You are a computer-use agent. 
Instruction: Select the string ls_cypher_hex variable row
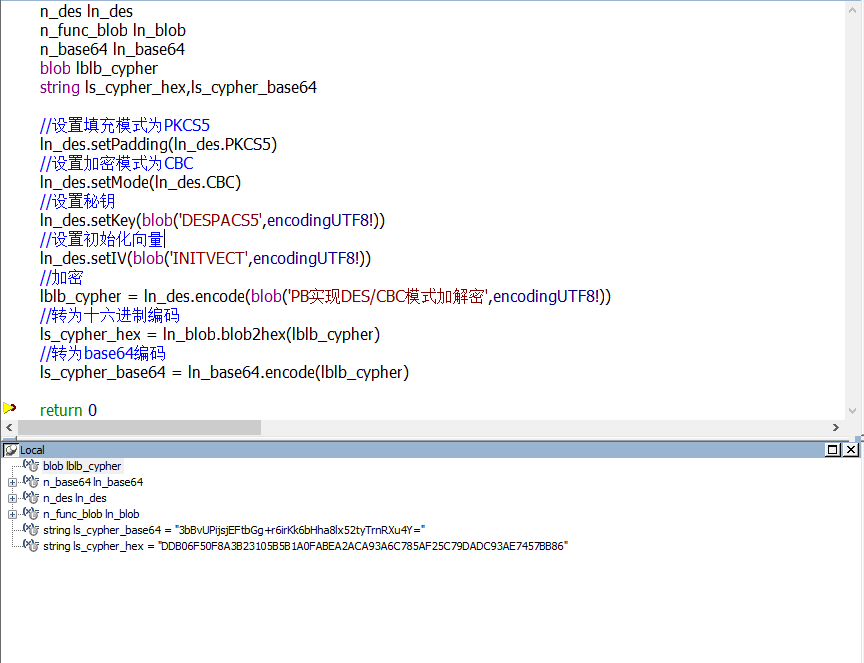[305, 546]
